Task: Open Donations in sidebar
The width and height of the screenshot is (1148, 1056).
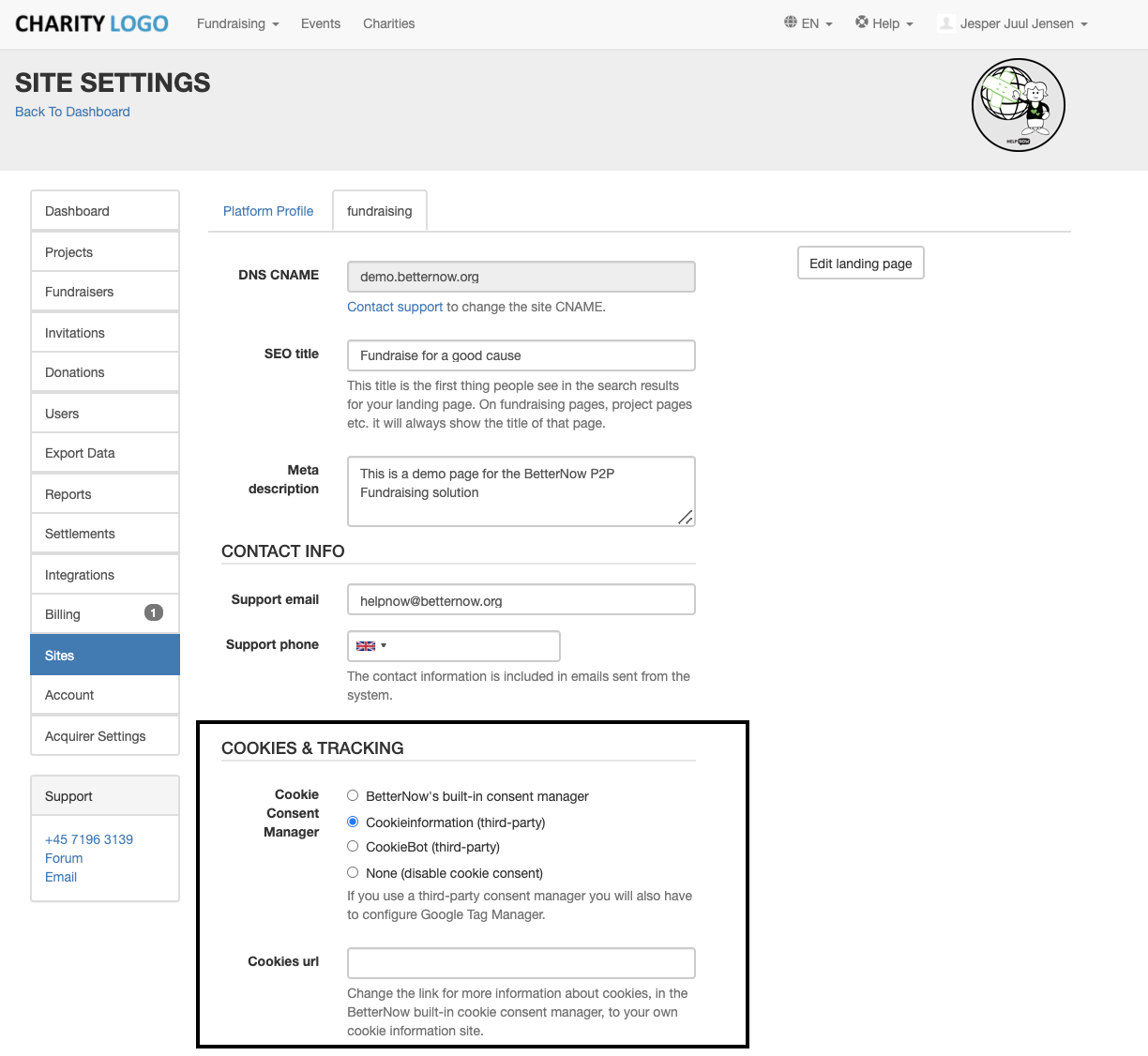Action: click(105, 372)
